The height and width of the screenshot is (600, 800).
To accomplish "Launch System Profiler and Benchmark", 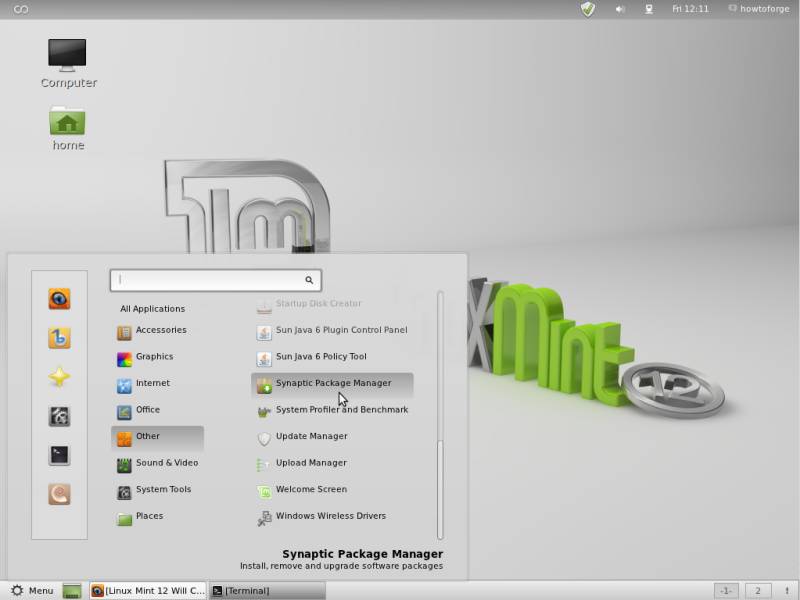I will coord(332,410).
